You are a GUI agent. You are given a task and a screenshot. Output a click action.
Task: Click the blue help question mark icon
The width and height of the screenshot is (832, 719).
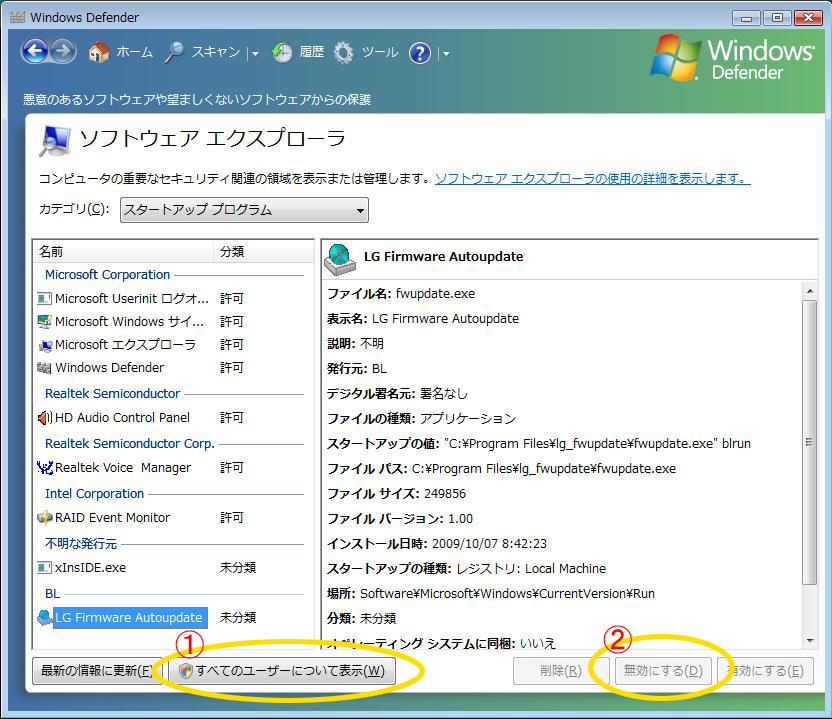[x=420, y=53]
